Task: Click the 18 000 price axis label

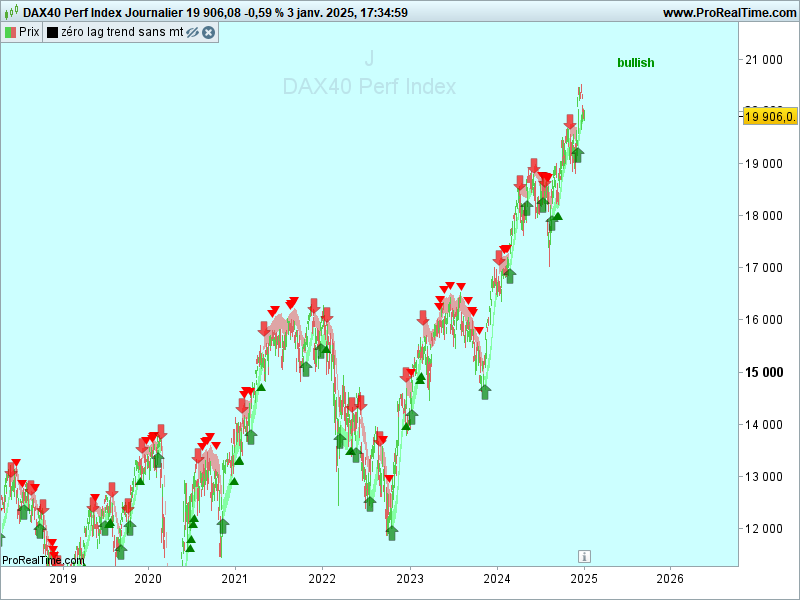Action: pyautogui.click(x=764, y=216)
